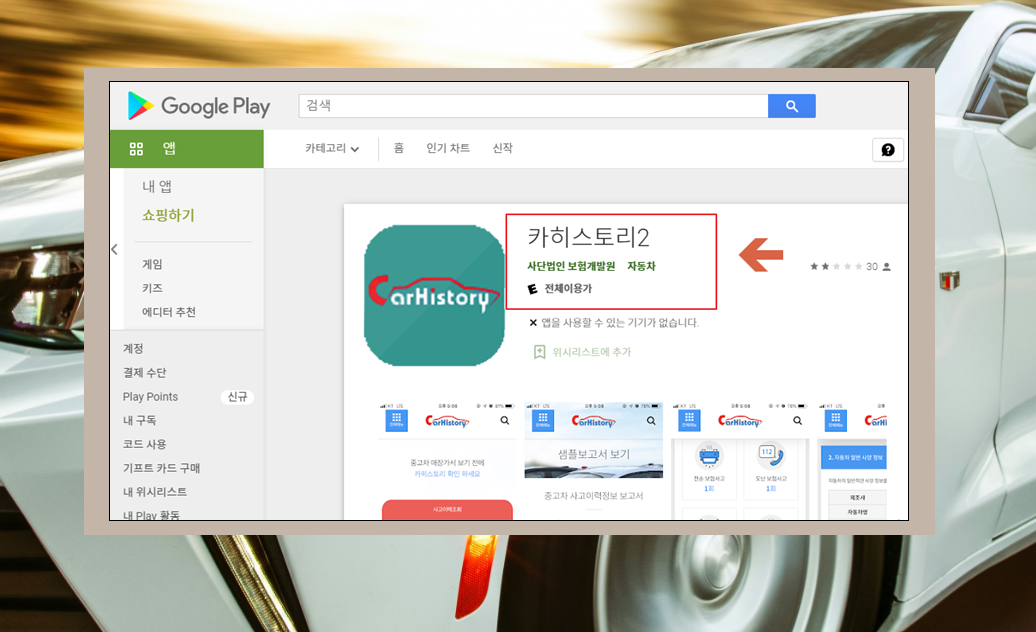Open the 키즈 category
This screenshot has height=632, width=1036.
(x=152, y=288)
